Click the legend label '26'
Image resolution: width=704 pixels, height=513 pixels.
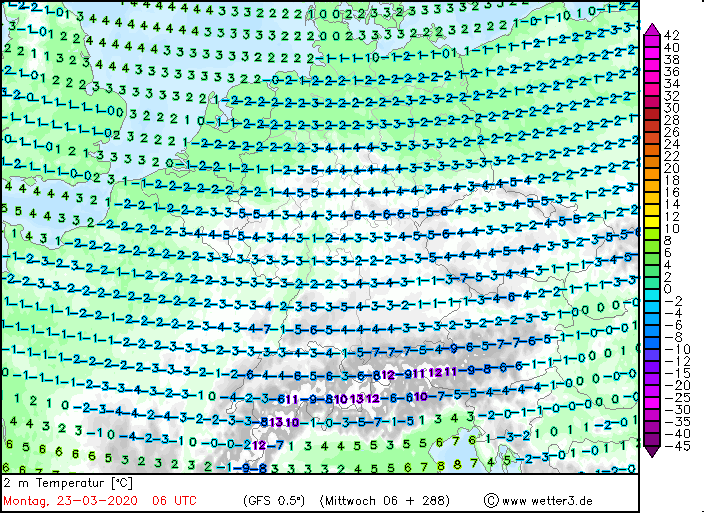671,132
